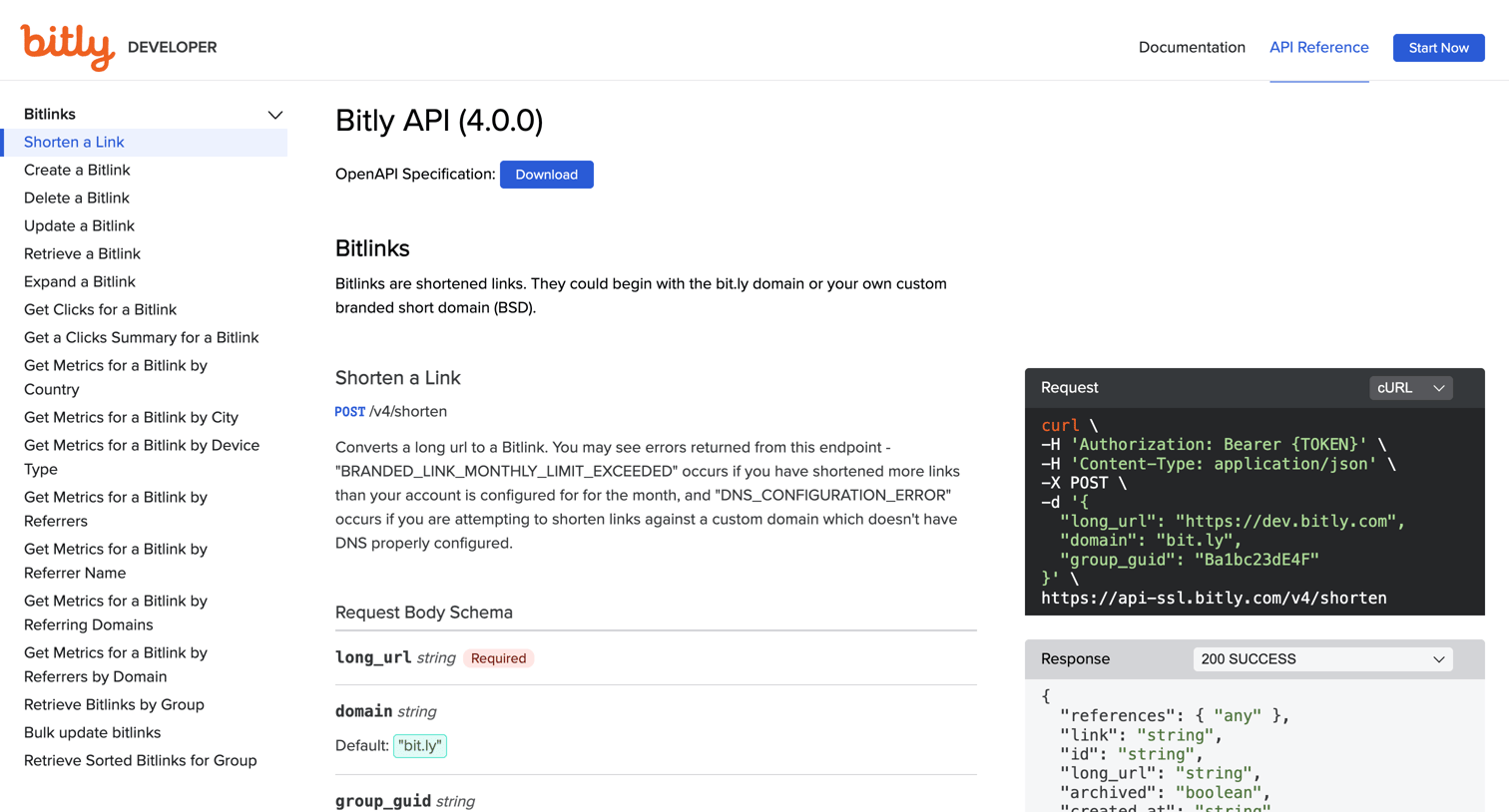
Task: Open the 200 SUCCESS response dropdown
Action: [x=1322, y=659]
